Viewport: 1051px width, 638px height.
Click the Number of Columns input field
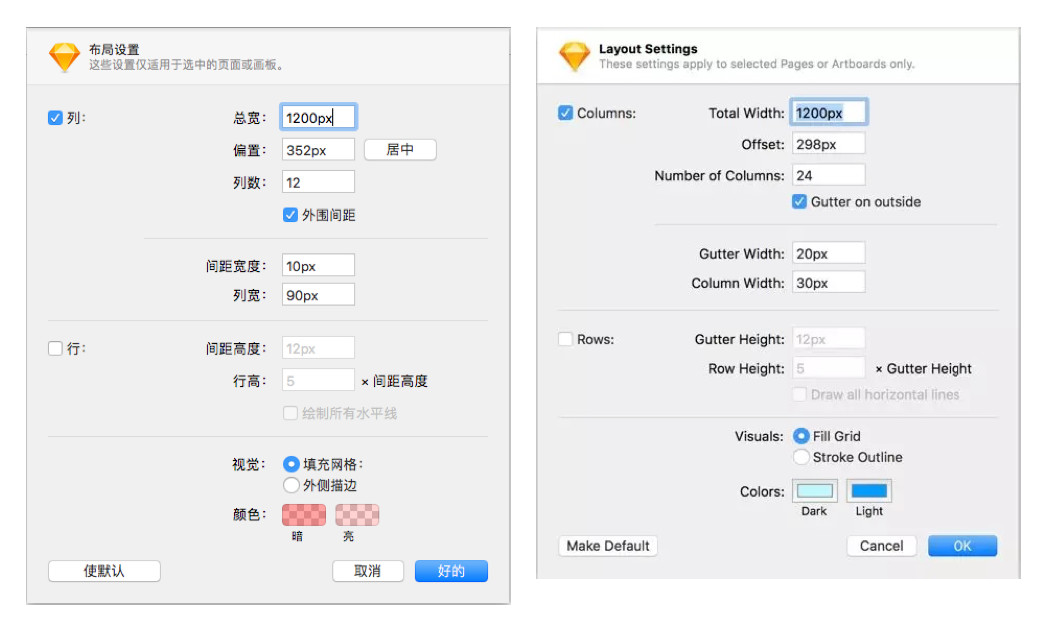[828, 175]
